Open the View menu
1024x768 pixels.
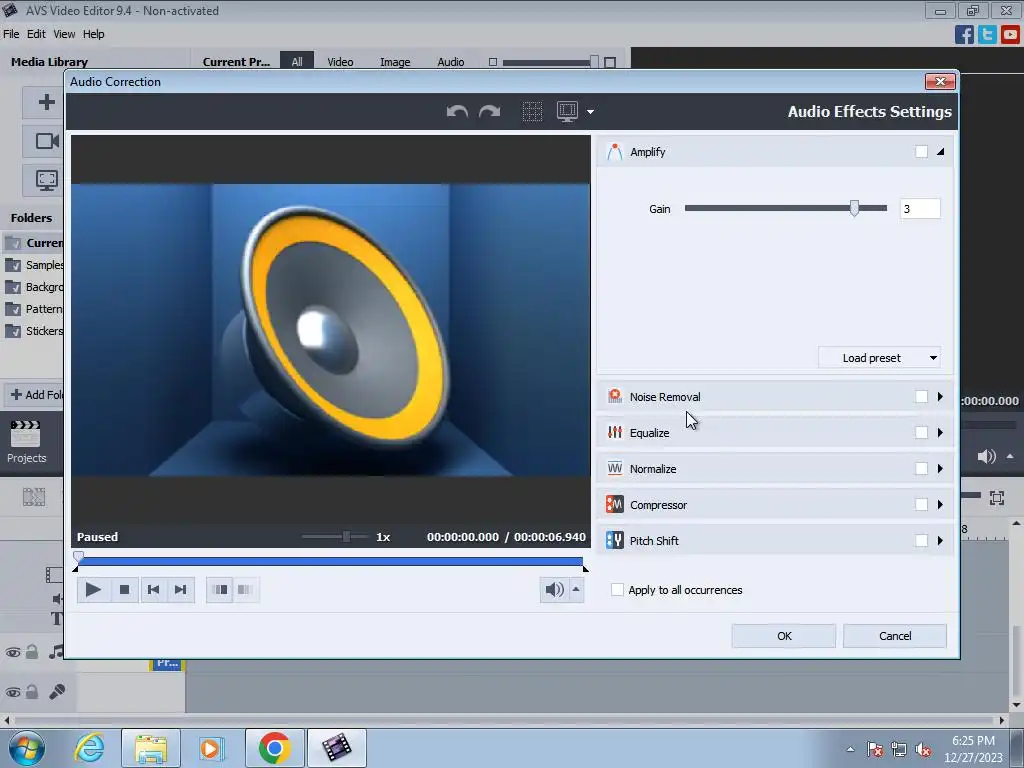[x=64, y=34]
